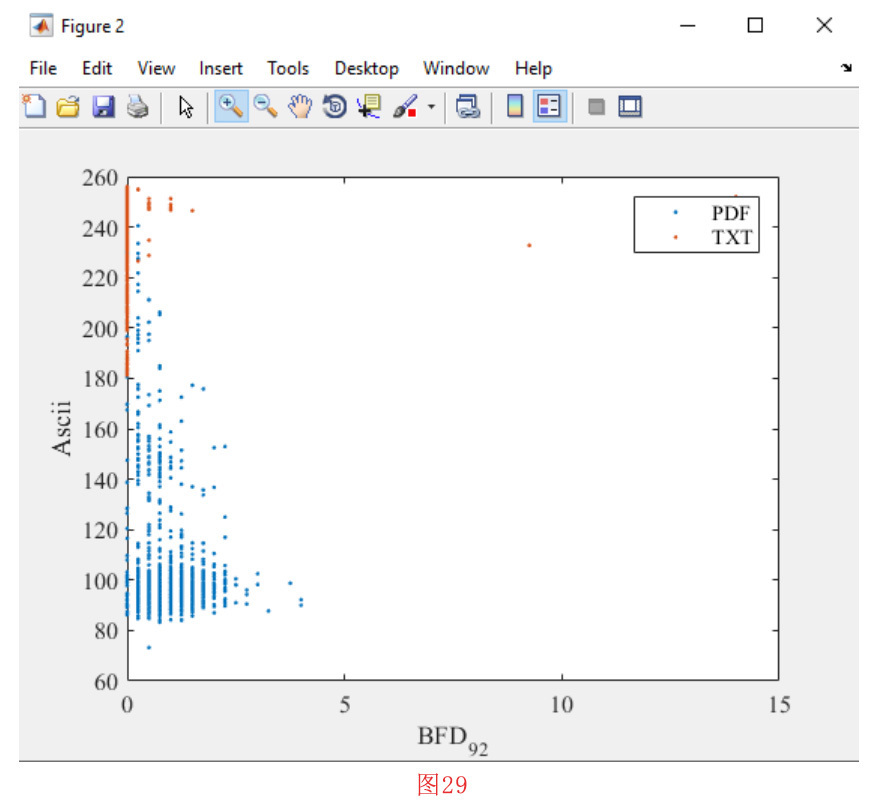Toggle the active Zoom In tool

(230, 107)
